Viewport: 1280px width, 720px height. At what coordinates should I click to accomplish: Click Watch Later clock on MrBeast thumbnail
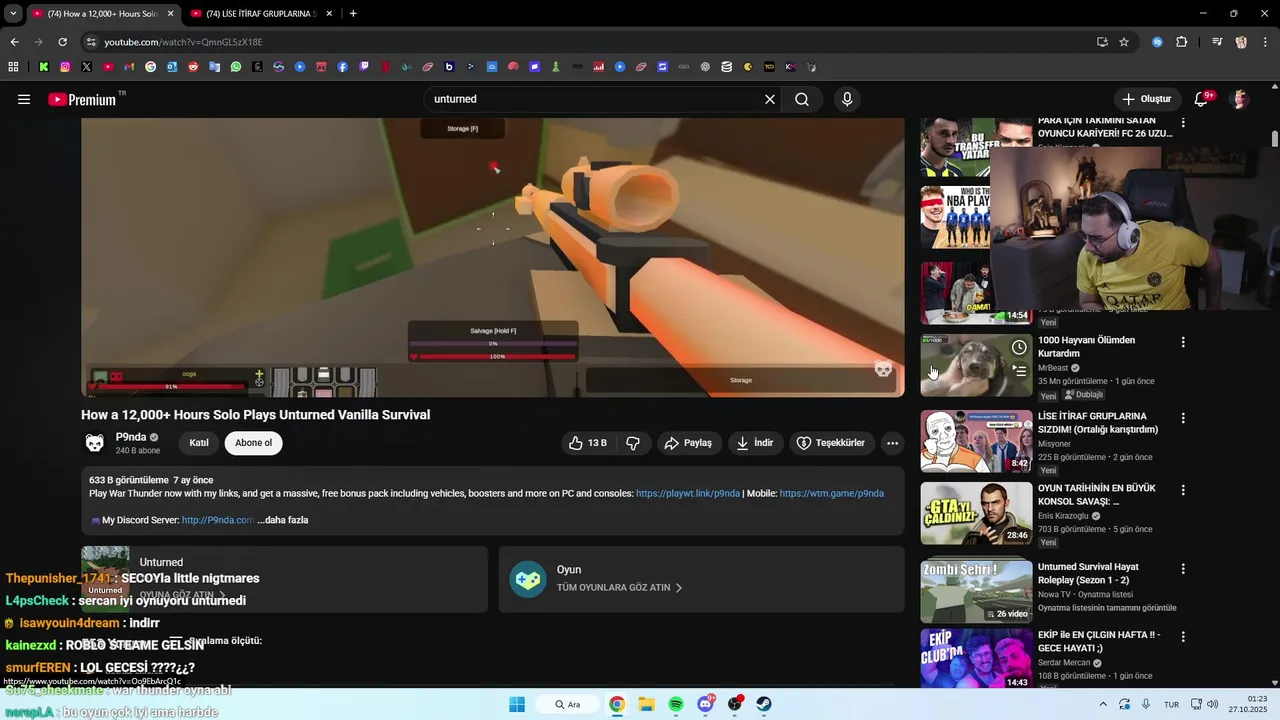pos(1019,347)
